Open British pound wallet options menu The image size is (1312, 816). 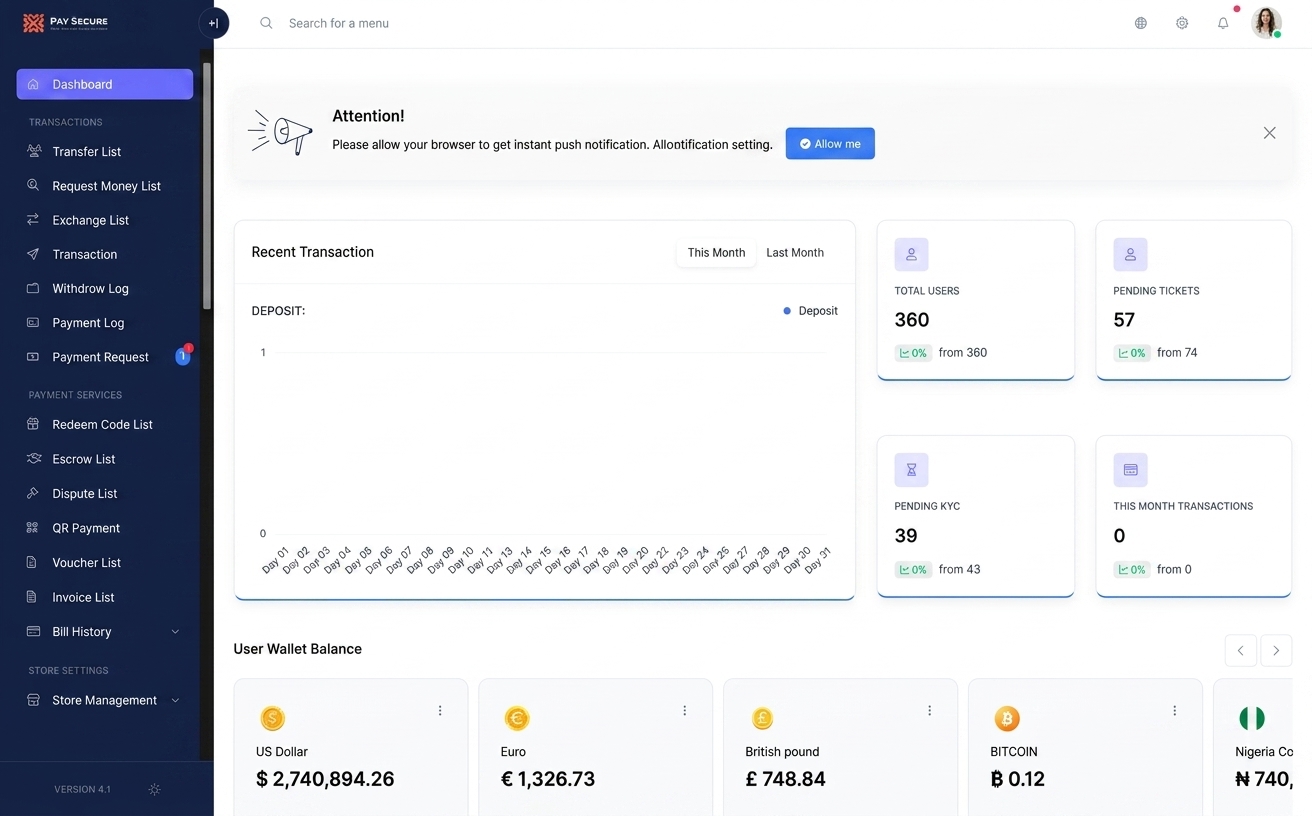point(930,711)
